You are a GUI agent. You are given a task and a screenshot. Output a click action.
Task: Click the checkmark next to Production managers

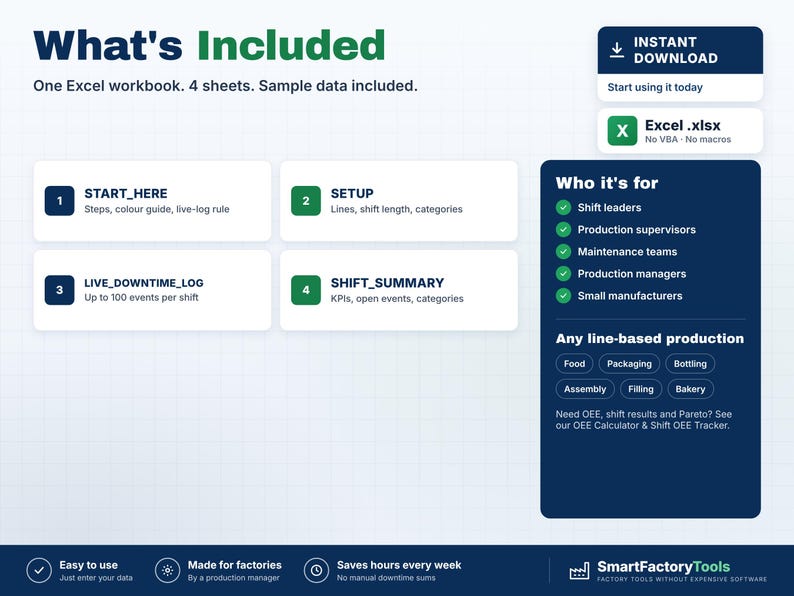pos(563,274)
